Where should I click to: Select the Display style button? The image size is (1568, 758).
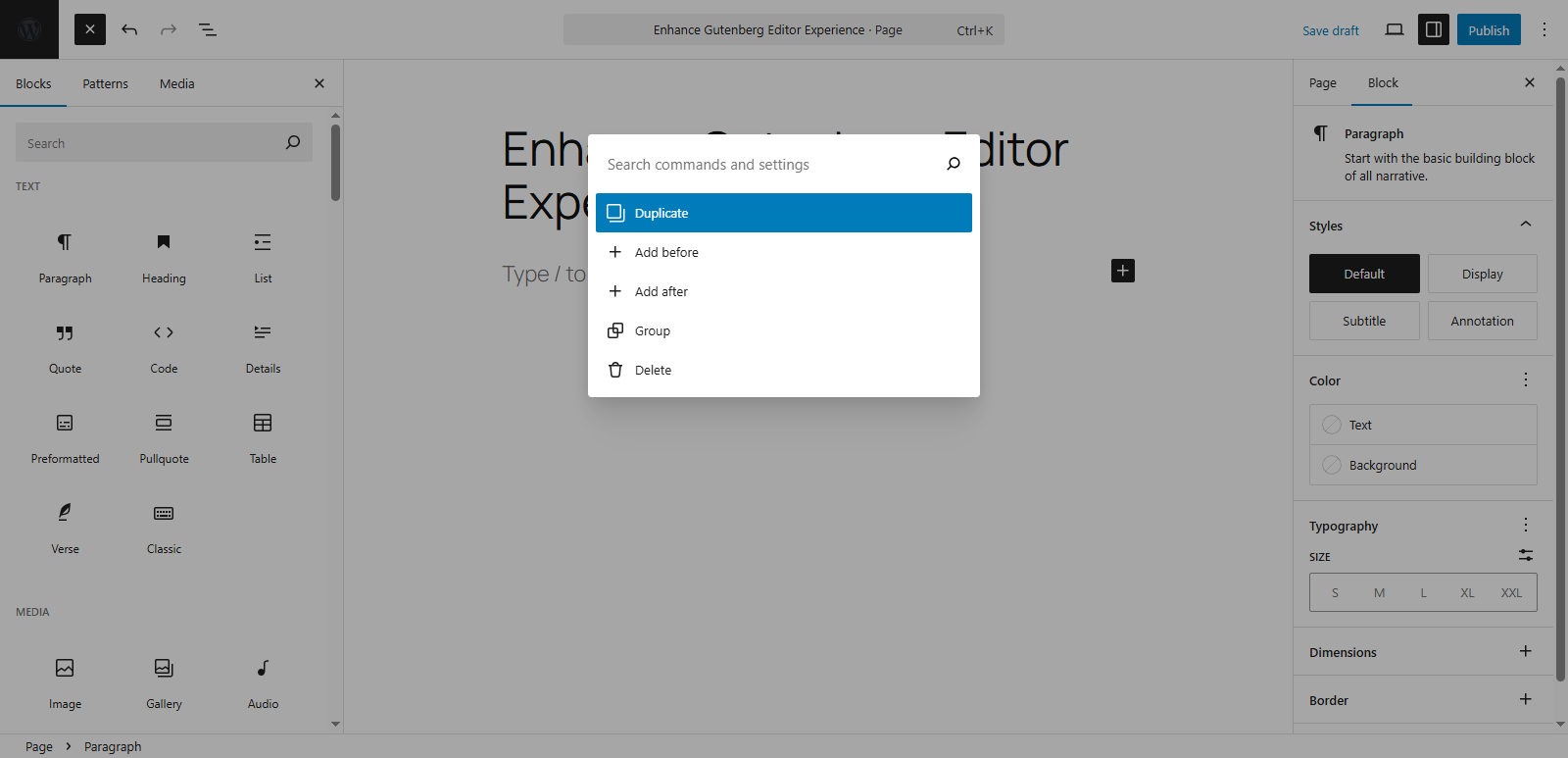(x=1483, y=274)
